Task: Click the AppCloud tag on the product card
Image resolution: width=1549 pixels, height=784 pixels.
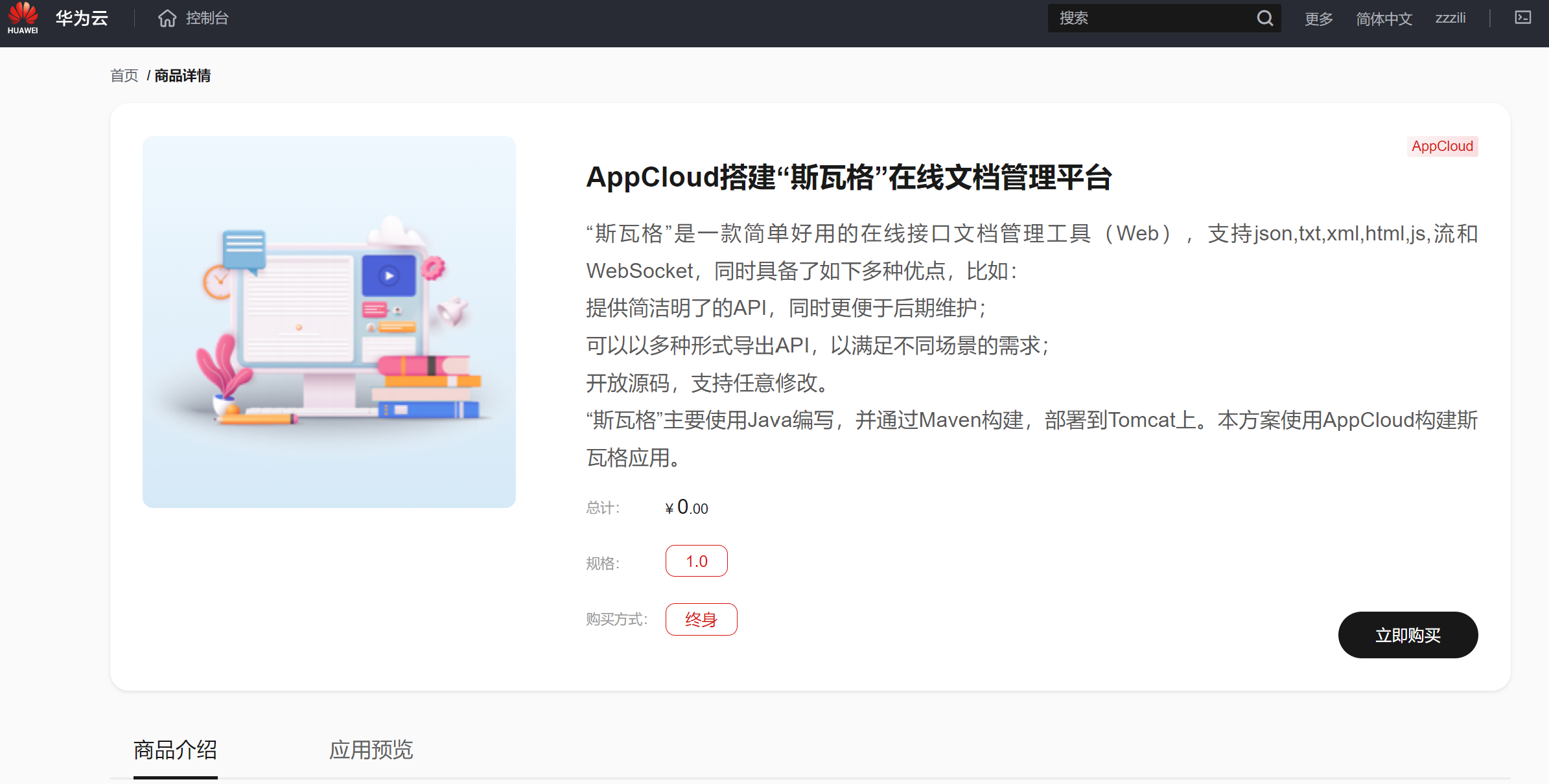Action: pyautogui.click(x=1442, y=146)
